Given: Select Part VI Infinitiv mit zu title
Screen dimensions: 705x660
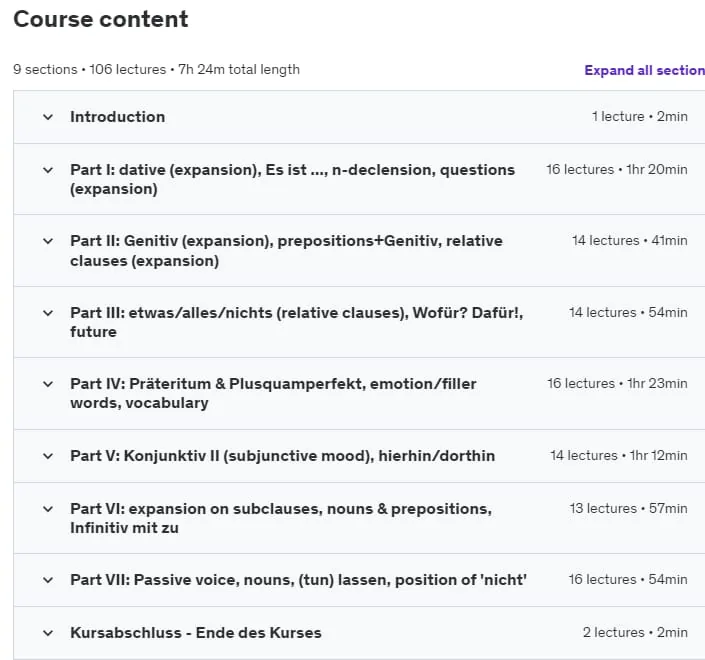Looking at the screenshot, I should 281,518.
